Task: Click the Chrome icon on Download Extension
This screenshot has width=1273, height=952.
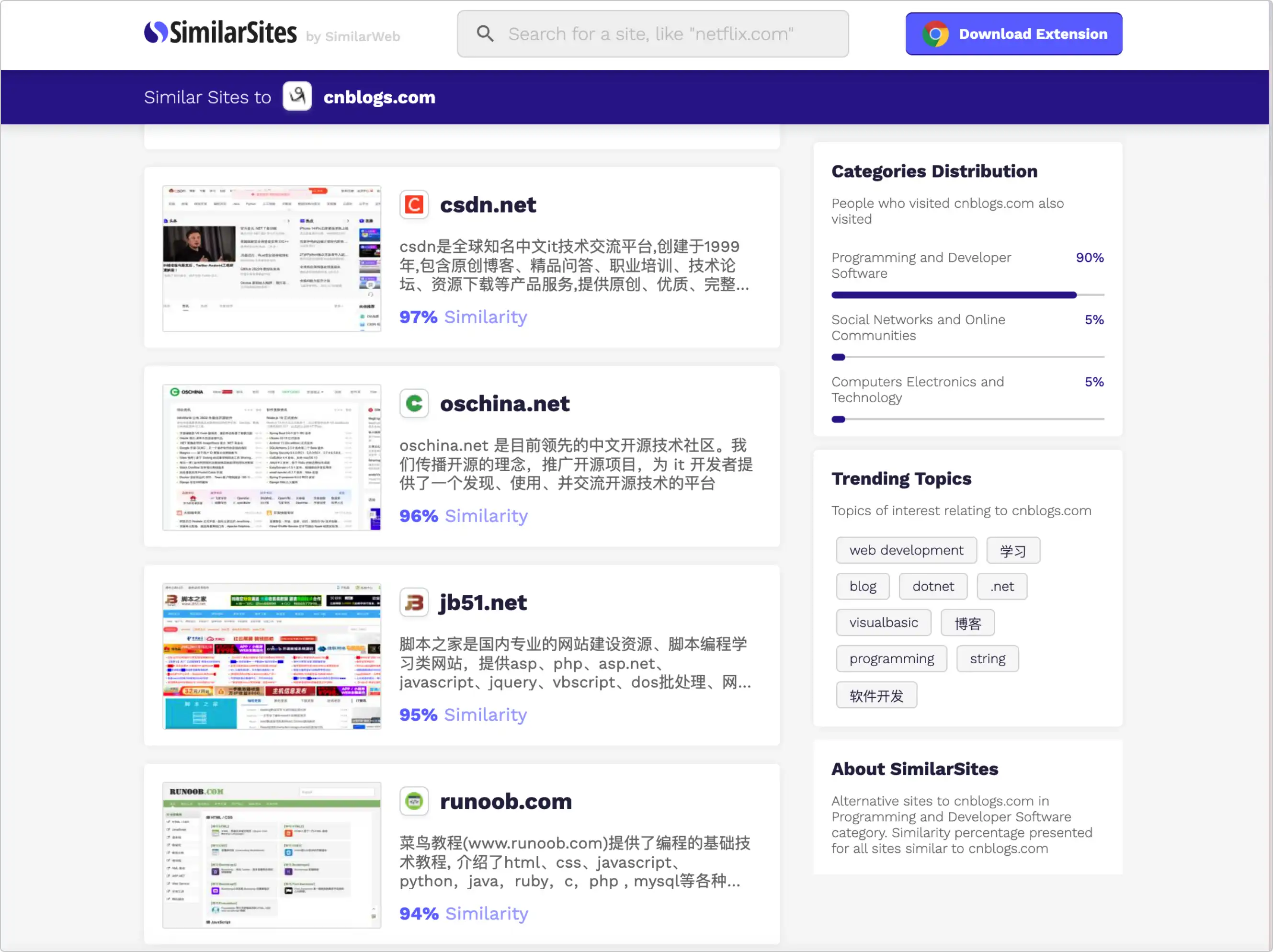Action: [935, 34]
